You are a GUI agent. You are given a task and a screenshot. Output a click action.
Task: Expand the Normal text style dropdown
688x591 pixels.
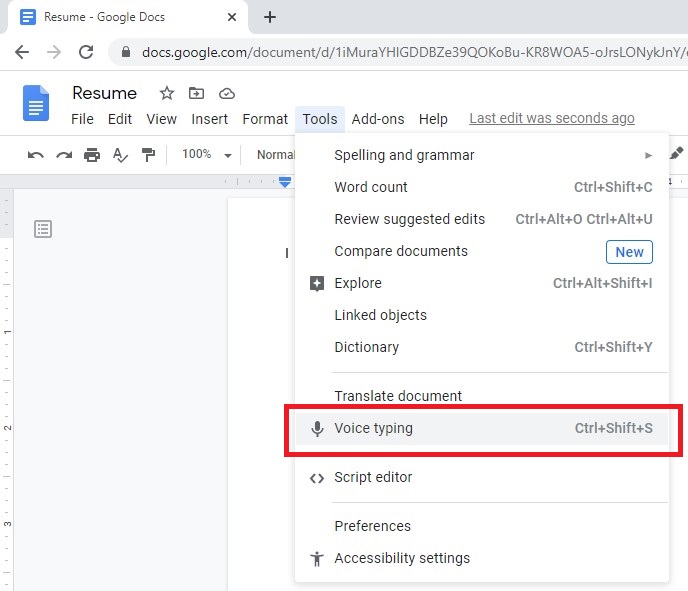[x=275, y=155]
